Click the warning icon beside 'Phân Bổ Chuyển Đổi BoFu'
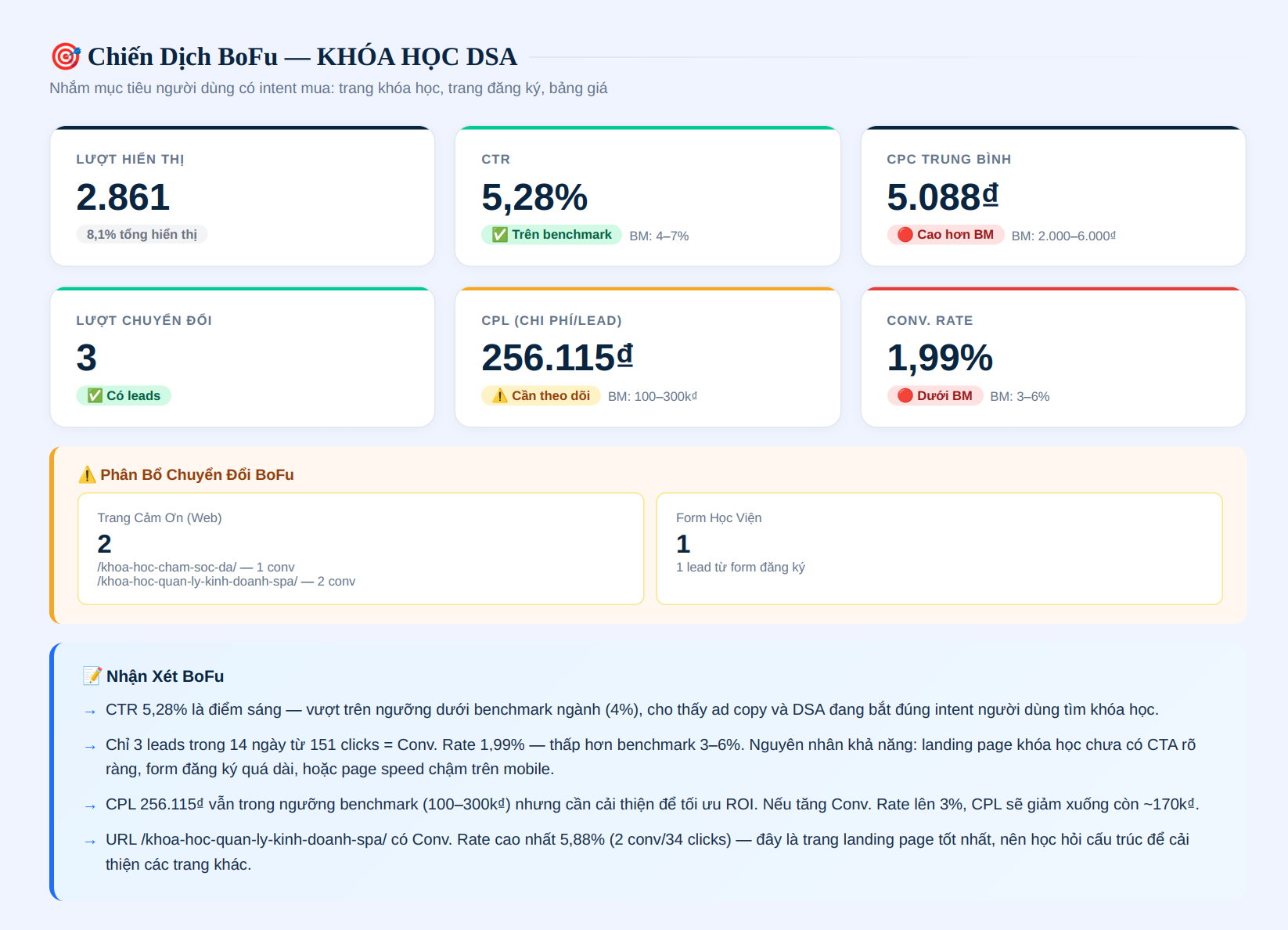1288x930 pixels. point(87,475)
